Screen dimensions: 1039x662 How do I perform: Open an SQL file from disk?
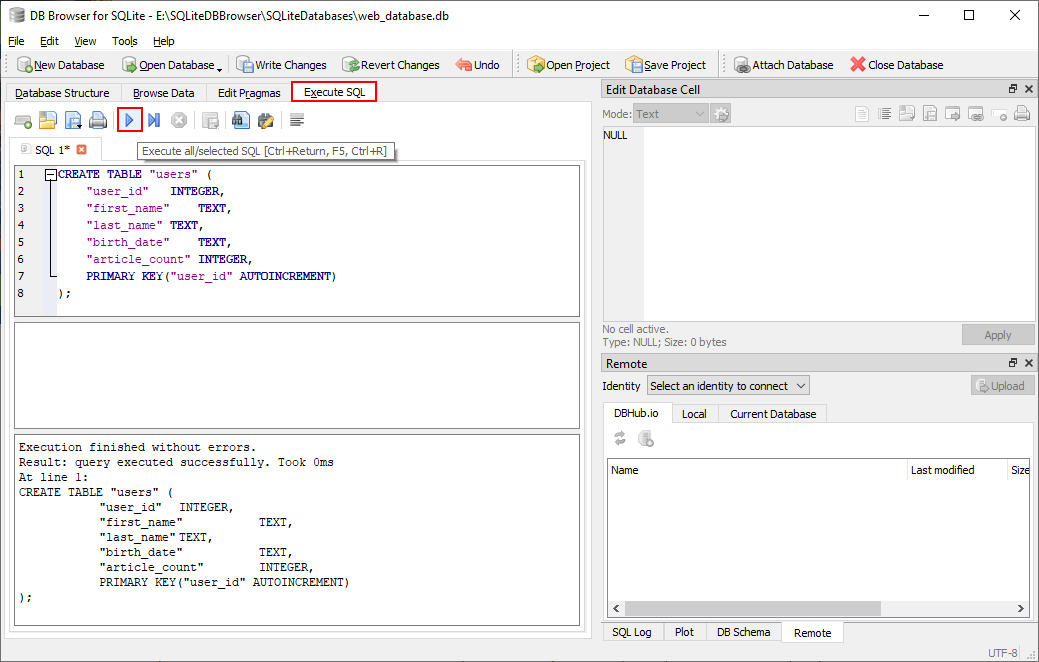click(x=47, y=120)
